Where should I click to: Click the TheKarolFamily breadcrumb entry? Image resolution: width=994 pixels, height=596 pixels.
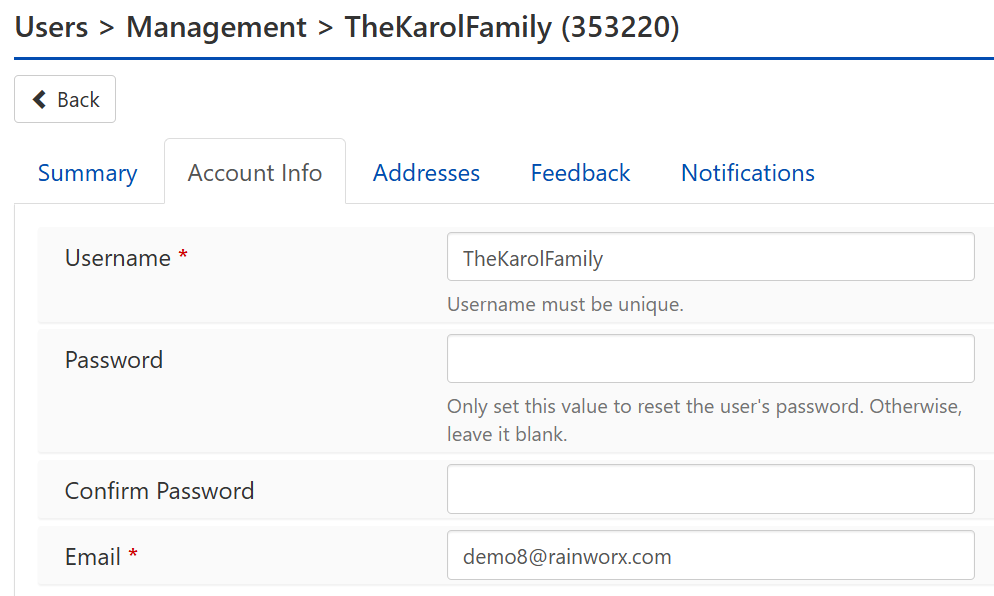(450, 27)
